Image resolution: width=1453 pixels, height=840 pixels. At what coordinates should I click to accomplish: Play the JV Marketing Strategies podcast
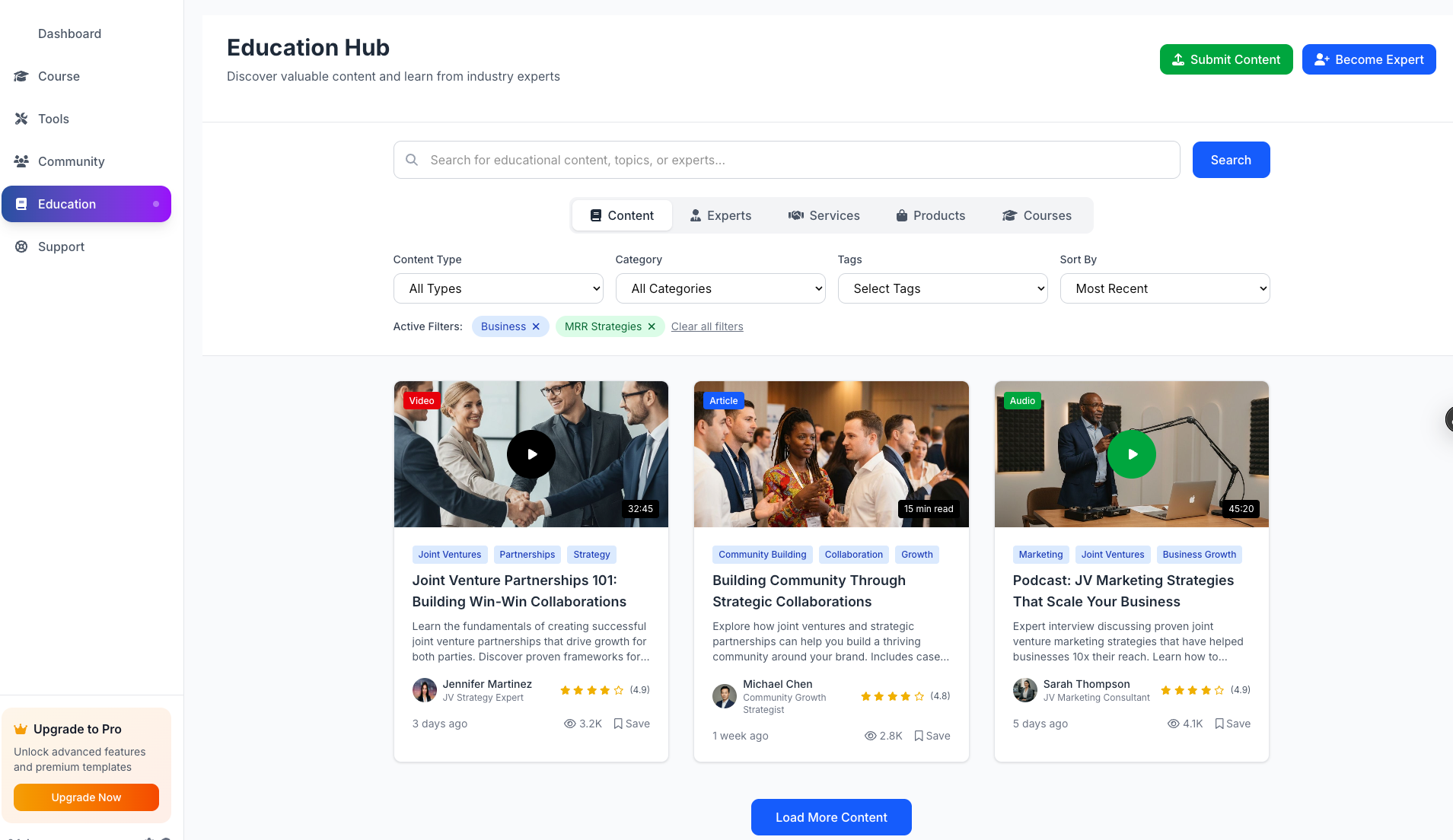pos(1131,453)
